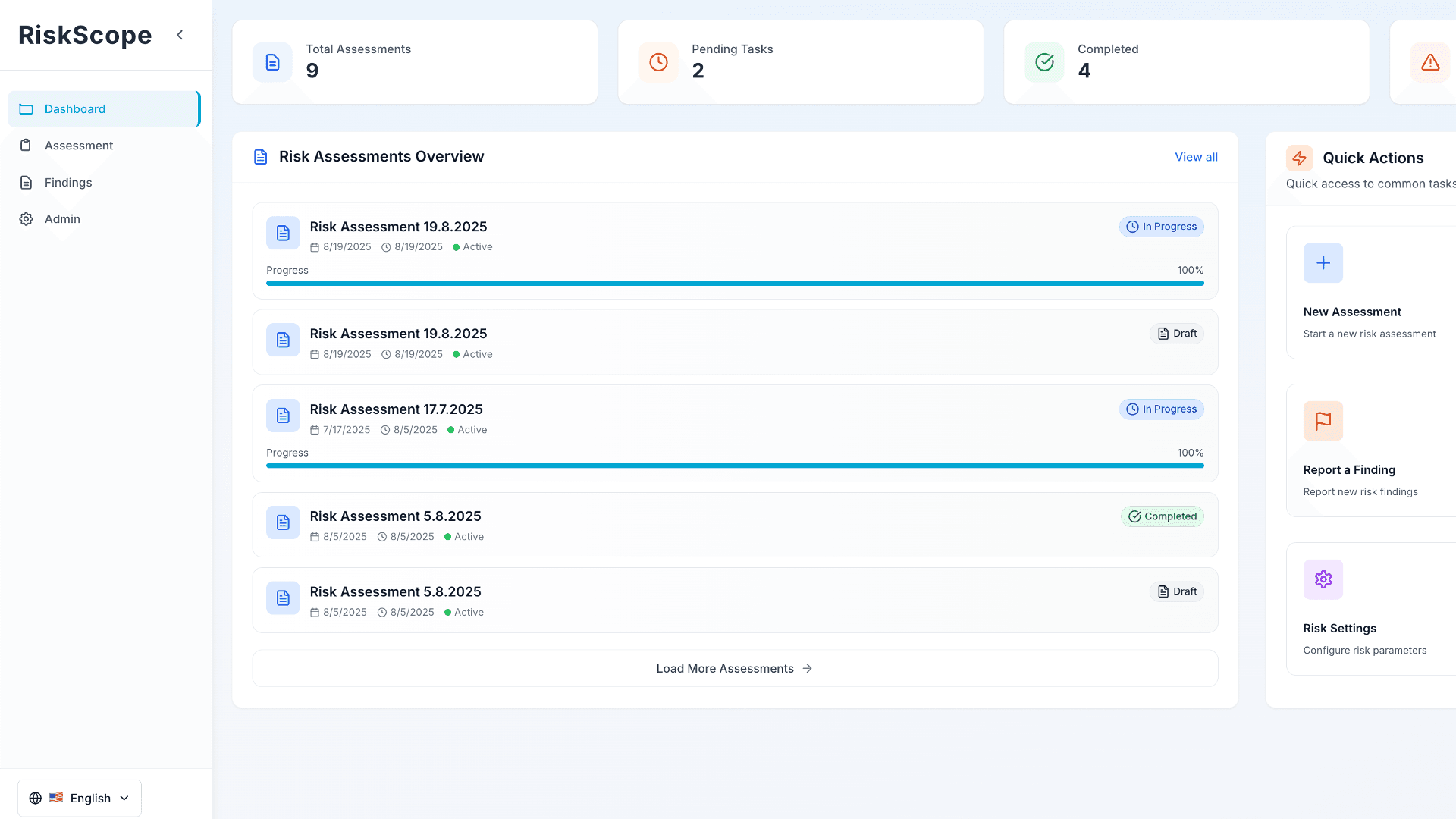The height and width of the screenshot is (819, 1456).
Task: Click the Total Assessments card value 9
Action: [312, 71]
